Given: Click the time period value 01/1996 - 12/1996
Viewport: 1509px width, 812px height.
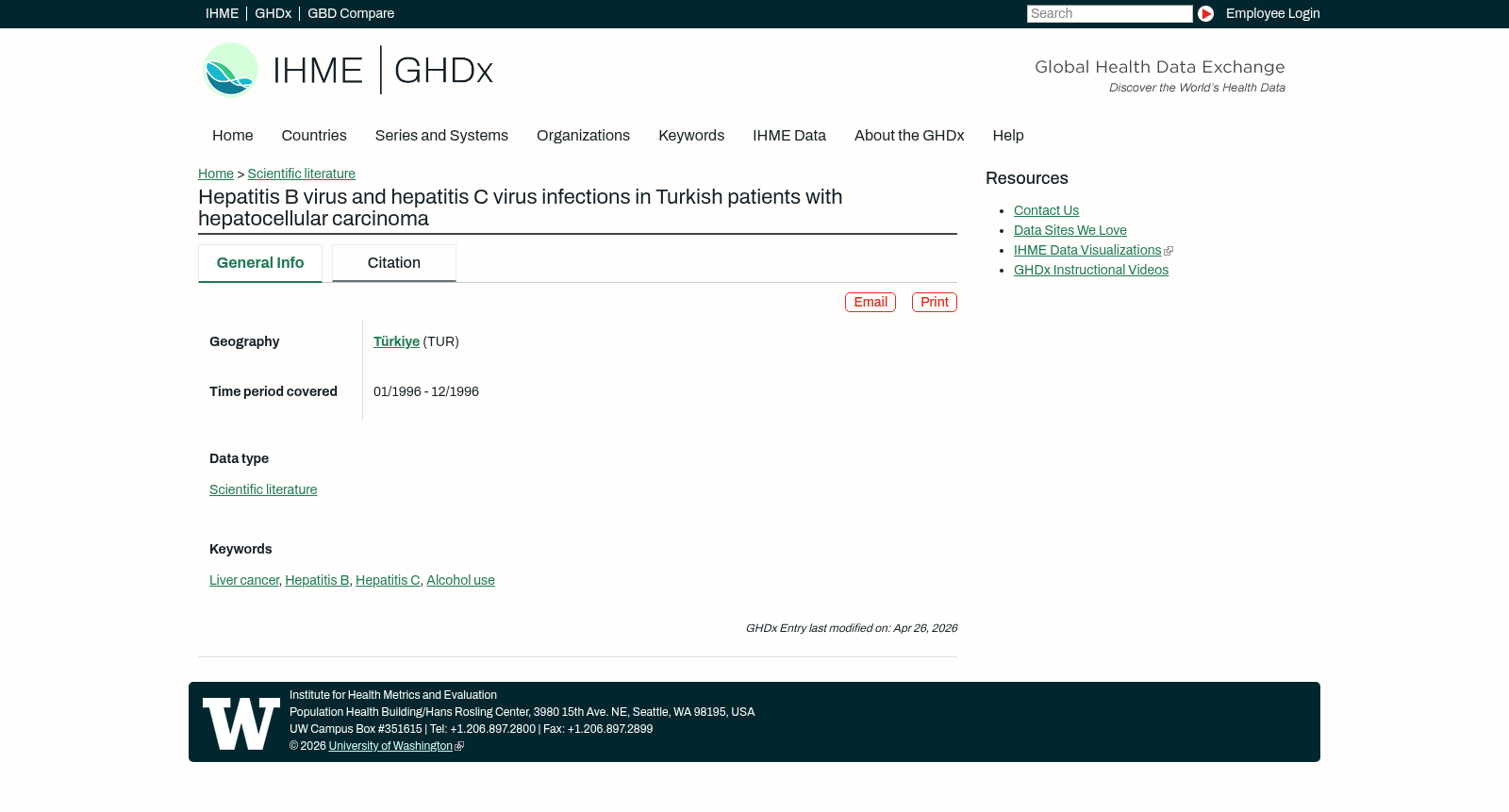Looking at the screenshot, I should [x=426, y=391].
